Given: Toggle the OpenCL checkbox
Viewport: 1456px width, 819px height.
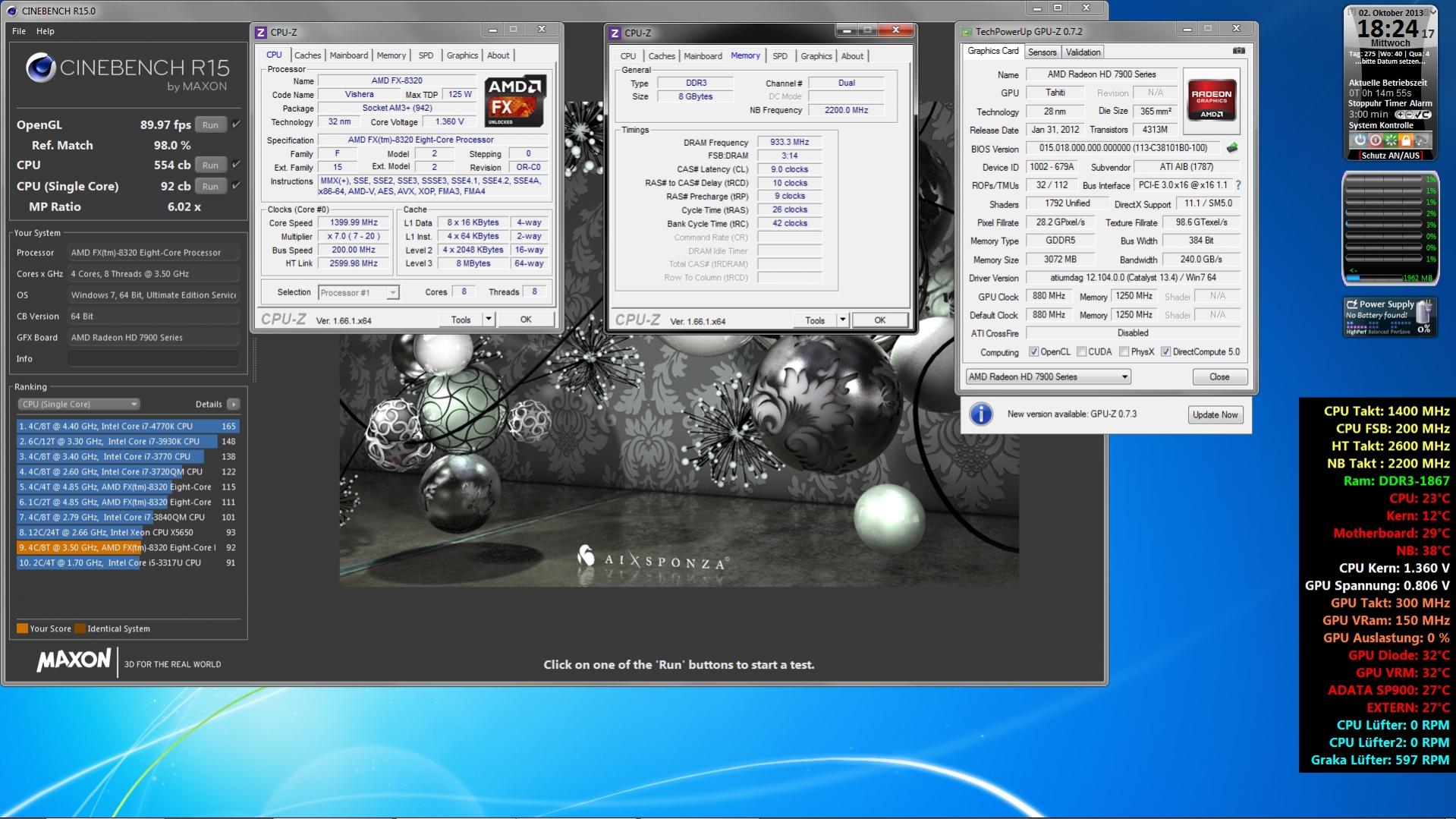Looking at the screenshot, I should pyautogui.click(x=1033, y=352).
